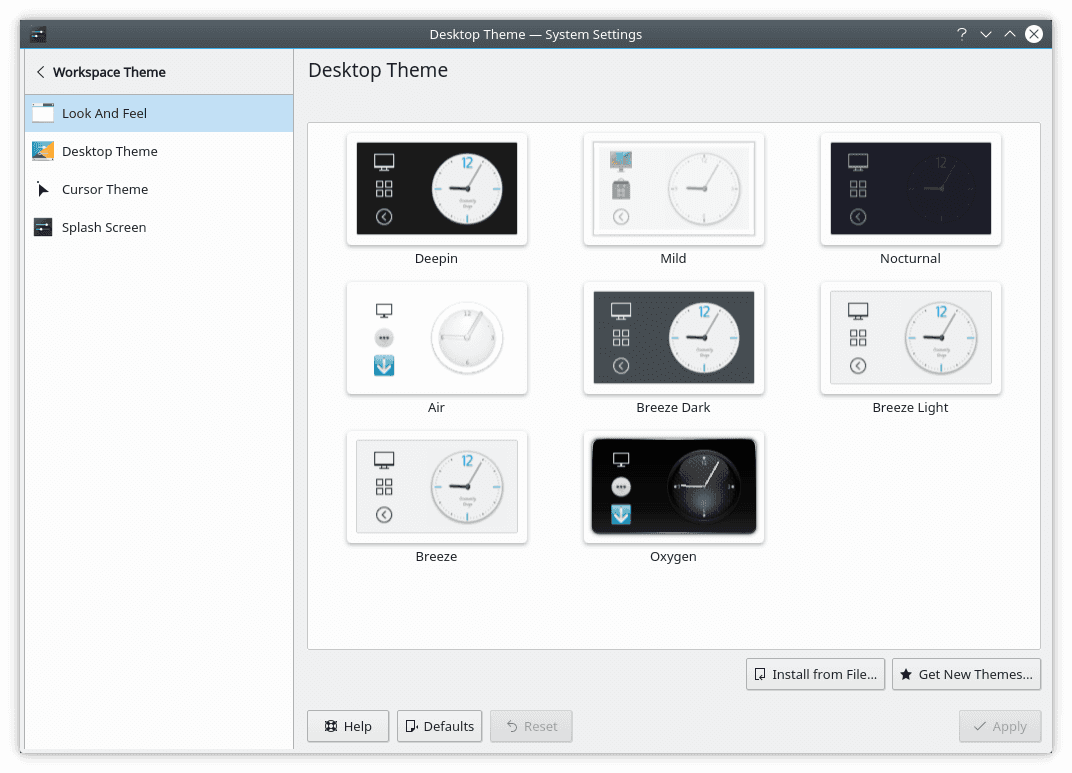
Task: Click the star icon on Get New Themes
Action: click(908, 674)
